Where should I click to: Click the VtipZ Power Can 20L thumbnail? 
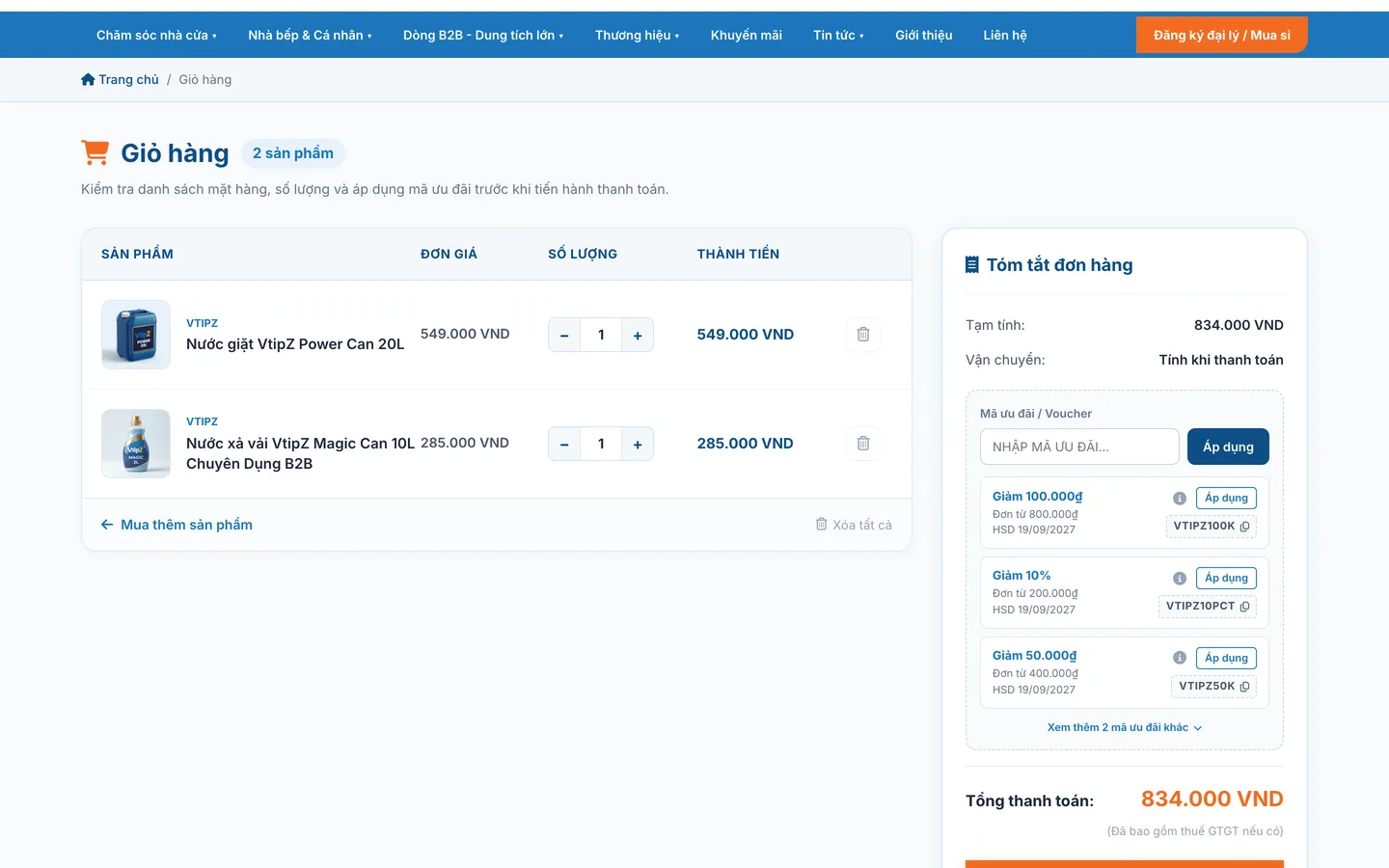pos(136,335)
